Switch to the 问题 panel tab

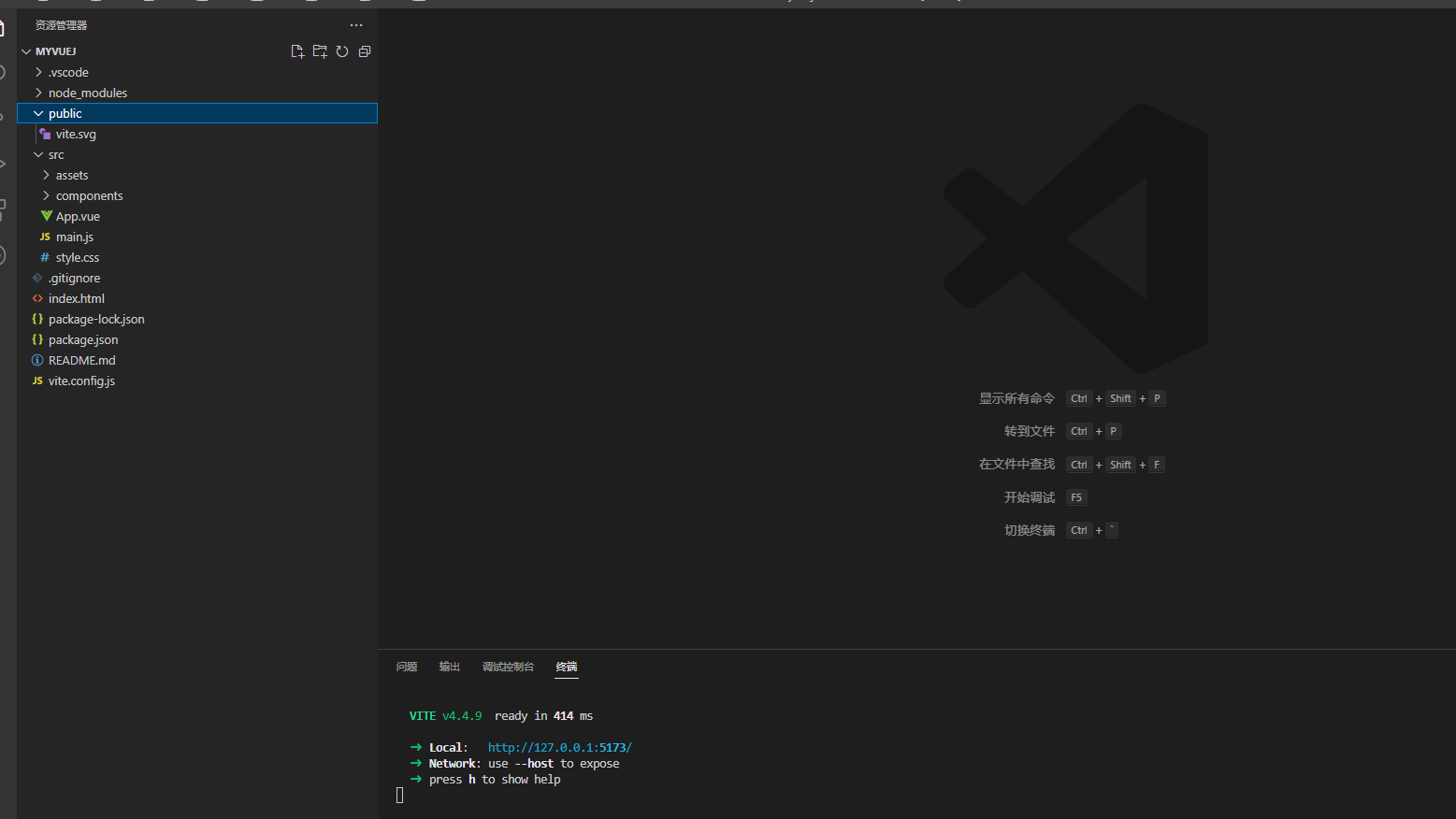pyautogui.click(x=407, y=667)
